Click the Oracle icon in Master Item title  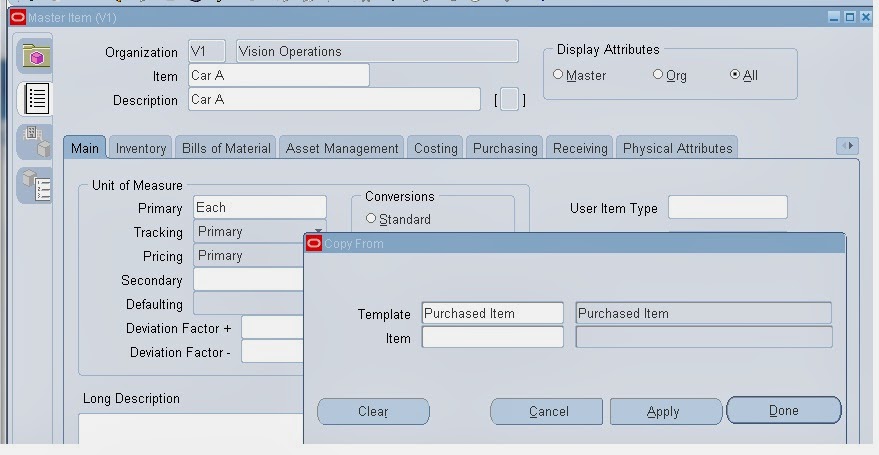point(18,17)
